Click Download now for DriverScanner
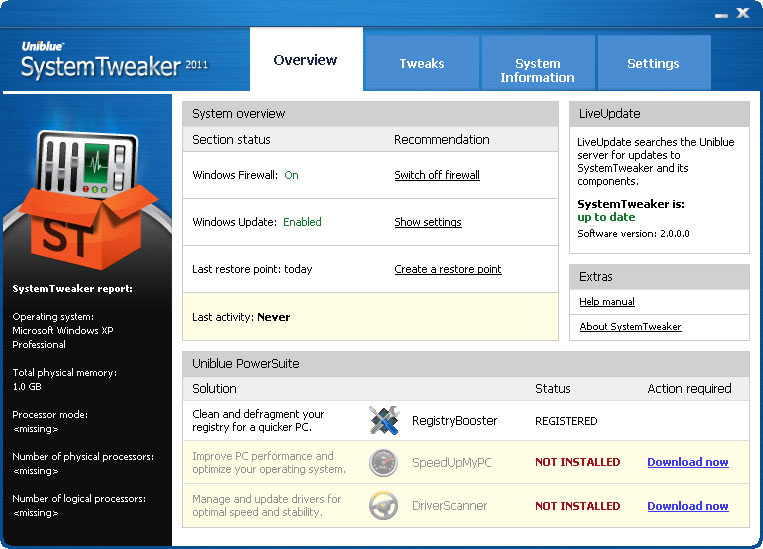763x549 pixels. pyautogui.click(x=688, y=506)
